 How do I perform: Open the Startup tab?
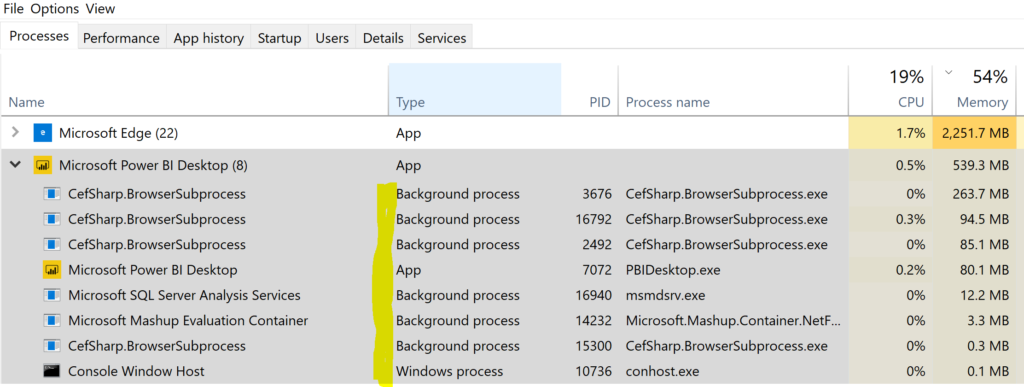(x=280, y=38)
